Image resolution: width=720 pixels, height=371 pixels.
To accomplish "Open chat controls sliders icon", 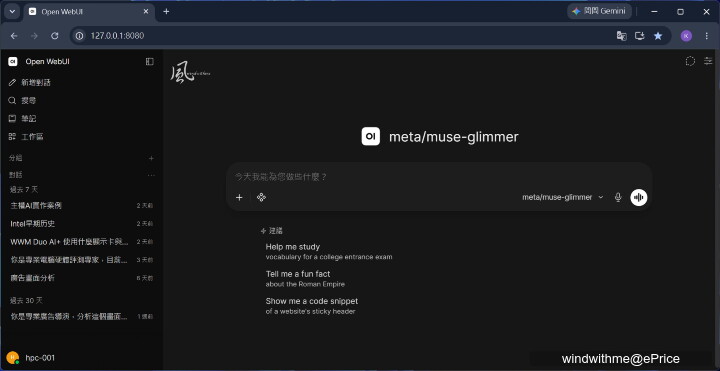I will click(708, 61).
